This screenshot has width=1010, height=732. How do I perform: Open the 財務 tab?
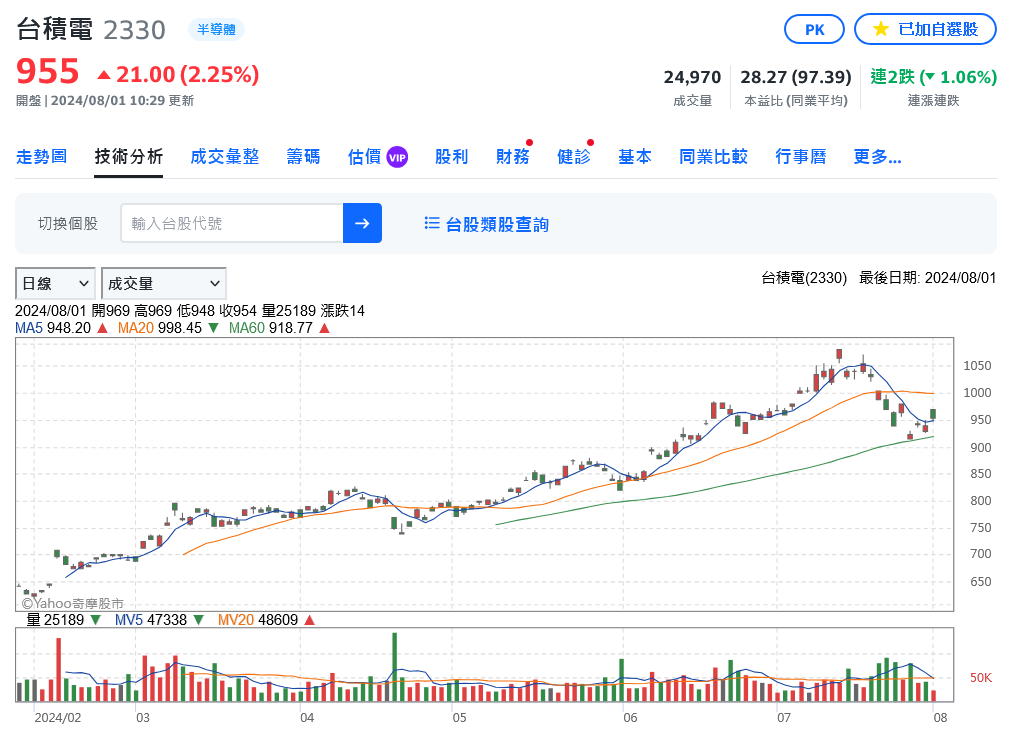pos(512,157)
